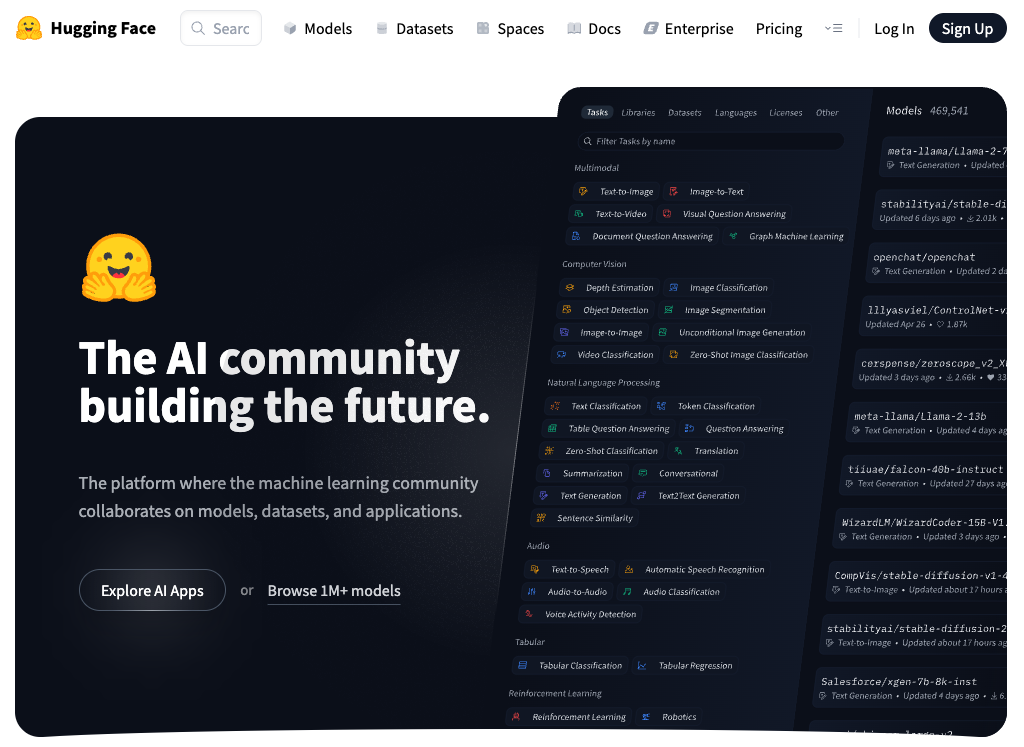Select the Zero-Shot Image Classification task
The height and width of the screenshot is (747, 1024).
tap(738, 355)
